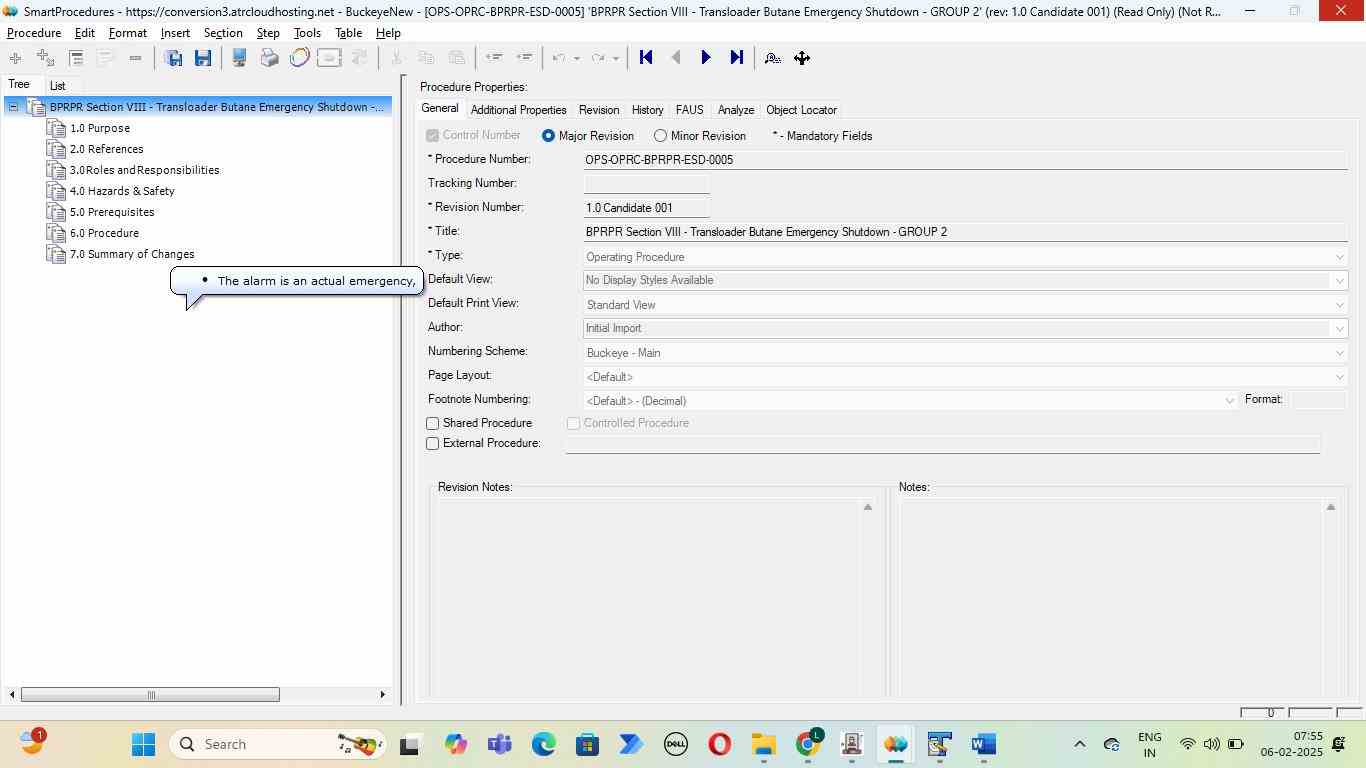Click the Tracking Number input field
The width and height of the screenshot is (1366, 768).
pos(647,184)
